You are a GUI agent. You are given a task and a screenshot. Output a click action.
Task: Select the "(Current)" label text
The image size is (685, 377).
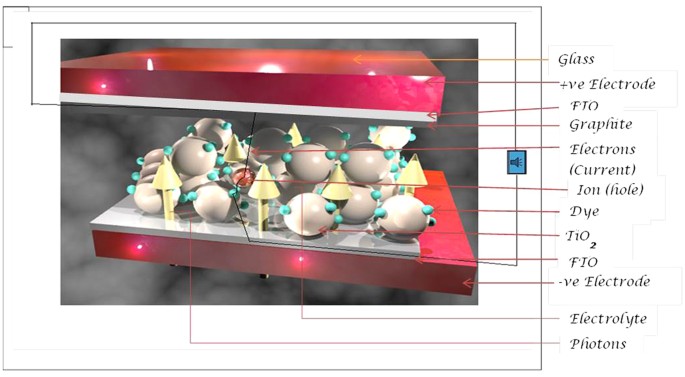point(602,169)
